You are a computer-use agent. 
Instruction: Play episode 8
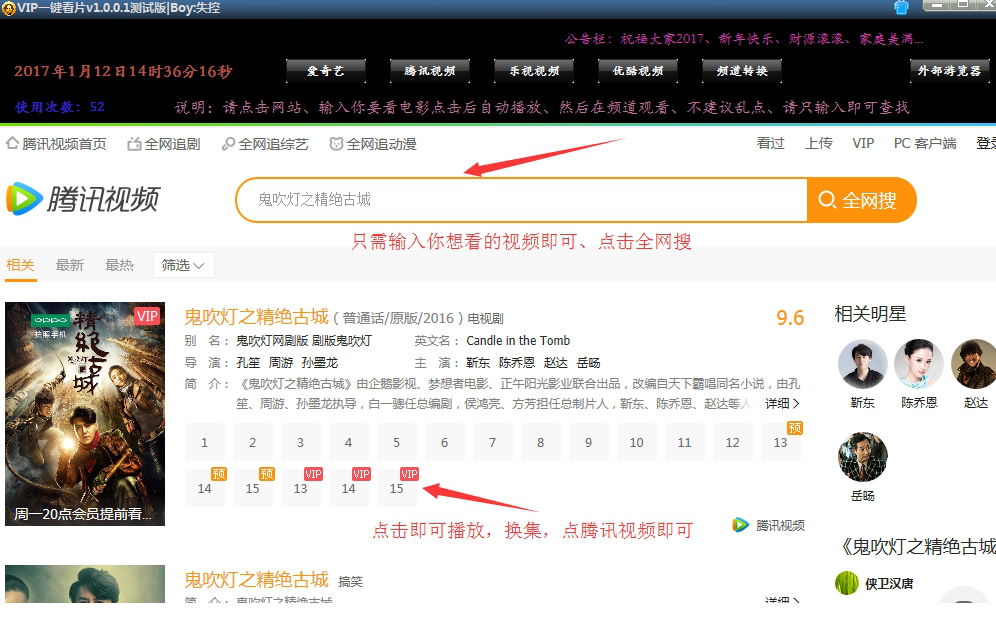(x=541, y=442)
